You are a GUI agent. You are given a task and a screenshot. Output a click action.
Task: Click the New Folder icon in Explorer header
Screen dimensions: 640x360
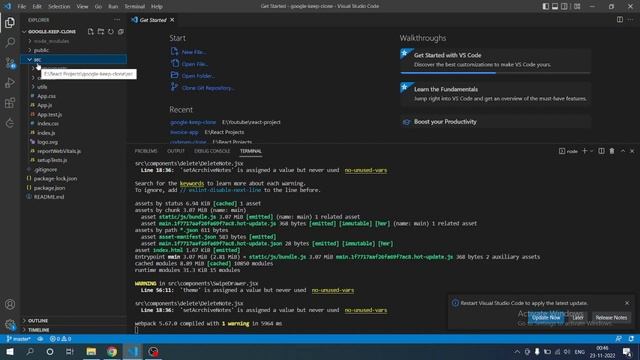100,31
